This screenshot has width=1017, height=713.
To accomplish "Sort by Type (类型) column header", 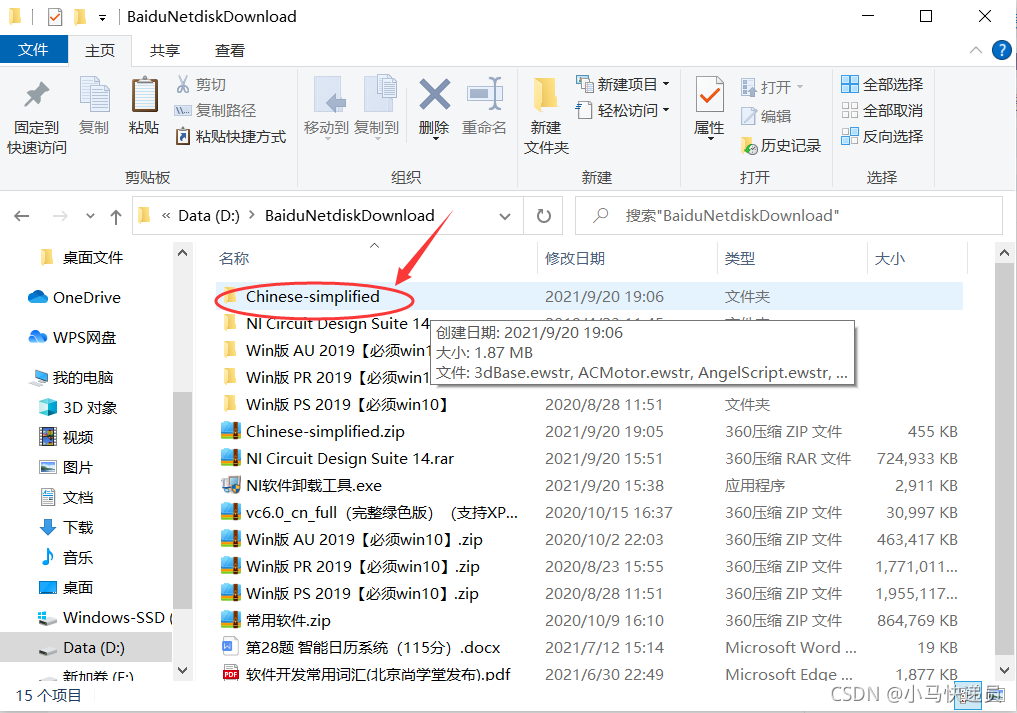I will [x=739, y=258].
